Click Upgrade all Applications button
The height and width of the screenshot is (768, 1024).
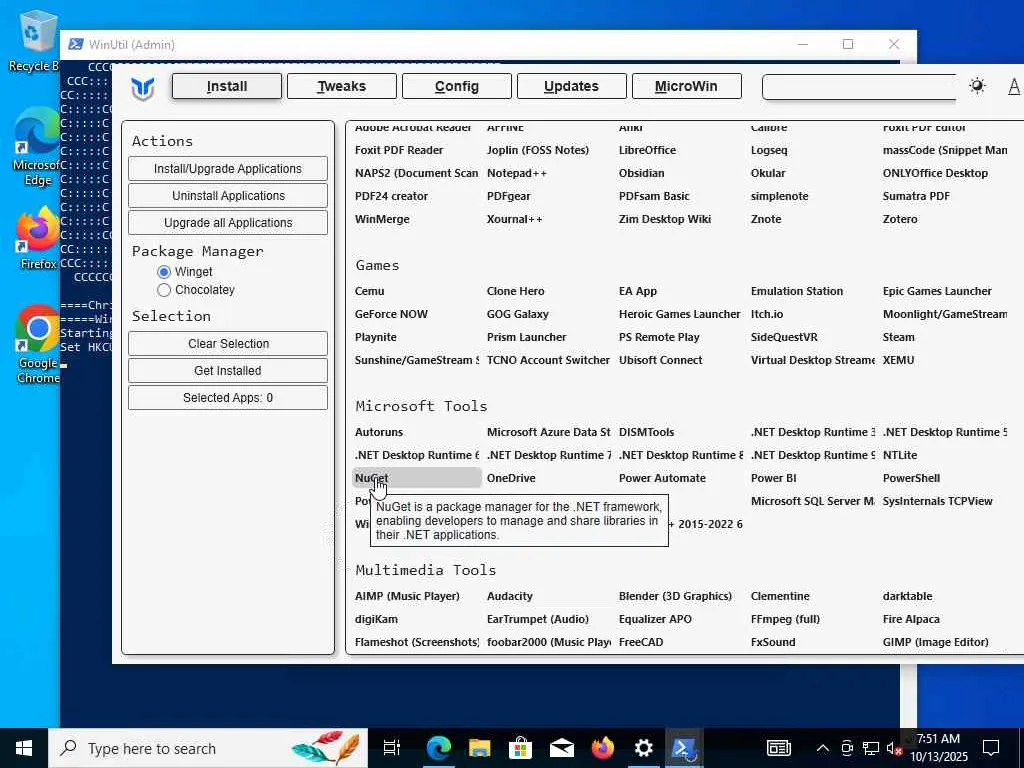click(x=228, y=223)
